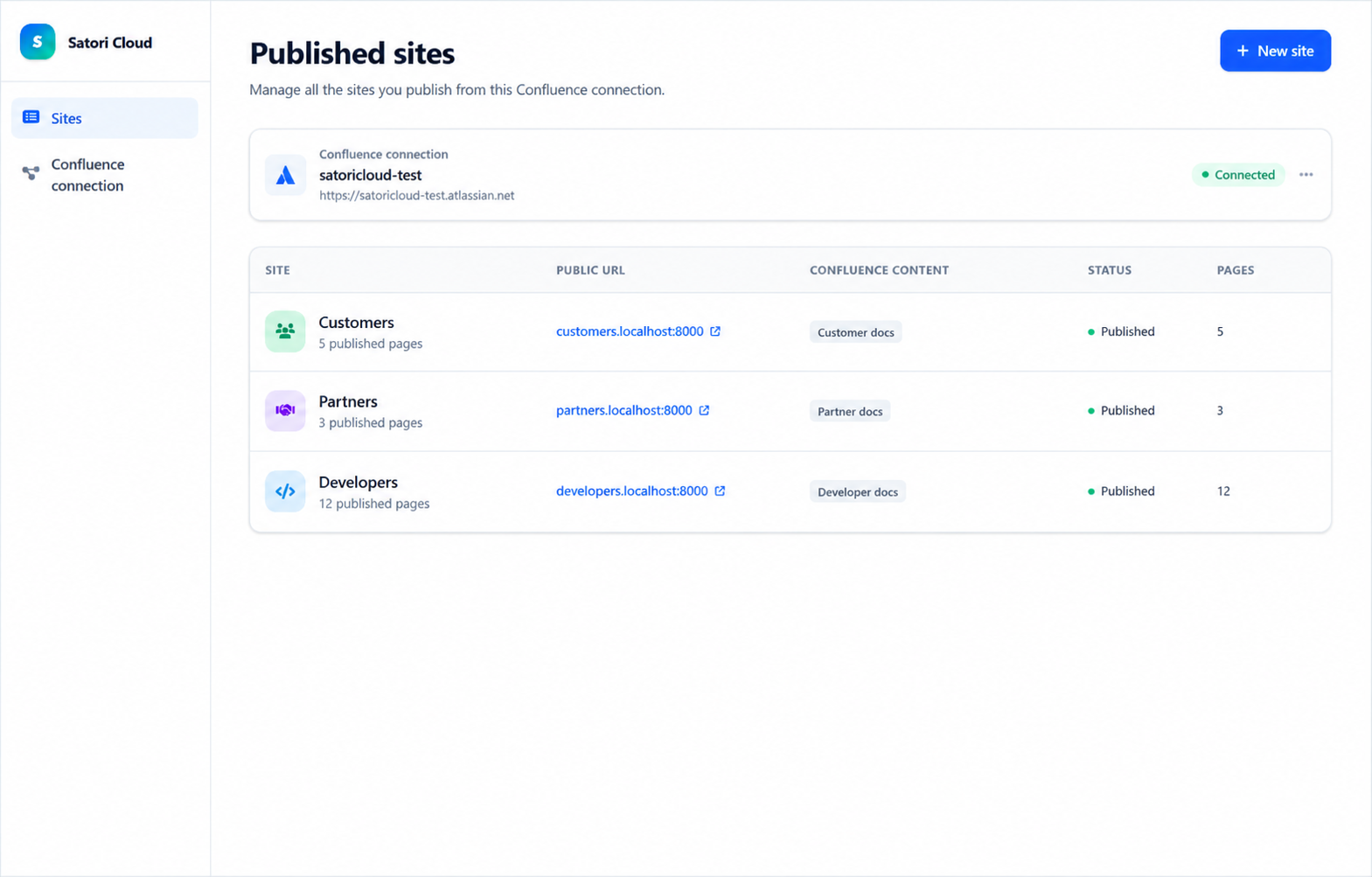Click the Published status in the Developers row
Viewport: 1372px width, 877px height.
1121,491
